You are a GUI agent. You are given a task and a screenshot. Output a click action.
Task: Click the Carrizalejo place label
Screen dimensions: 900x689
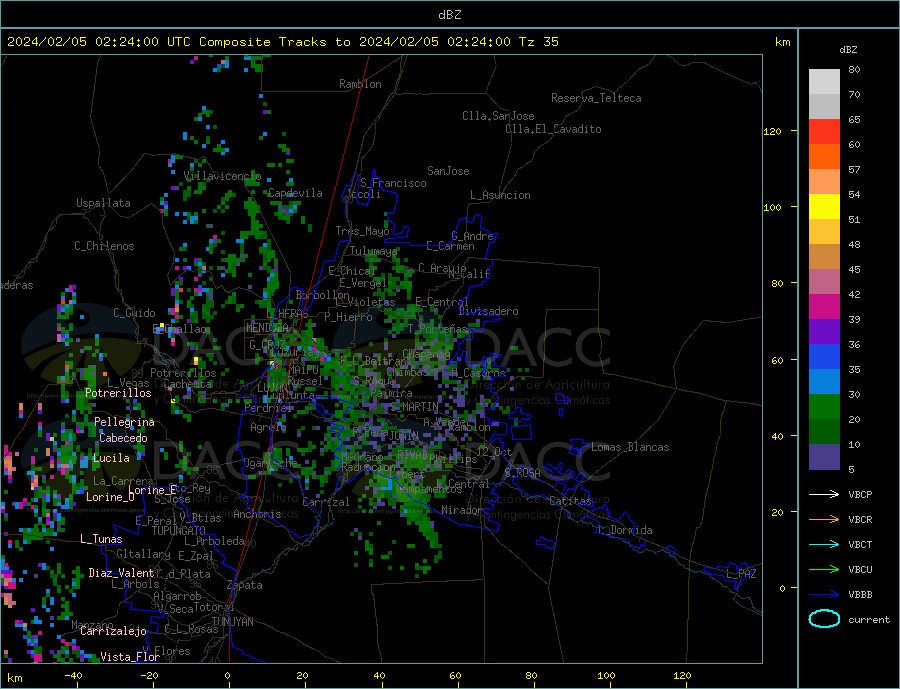pyautogui.click(x=113, y=632)
